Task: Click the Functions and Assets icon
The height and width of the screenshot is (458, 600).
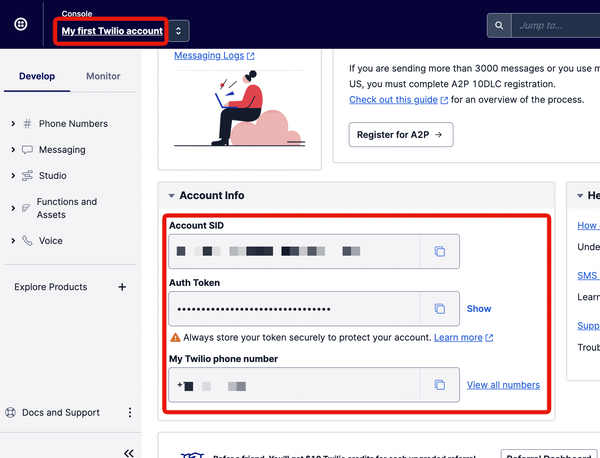Action: (26, 208)
